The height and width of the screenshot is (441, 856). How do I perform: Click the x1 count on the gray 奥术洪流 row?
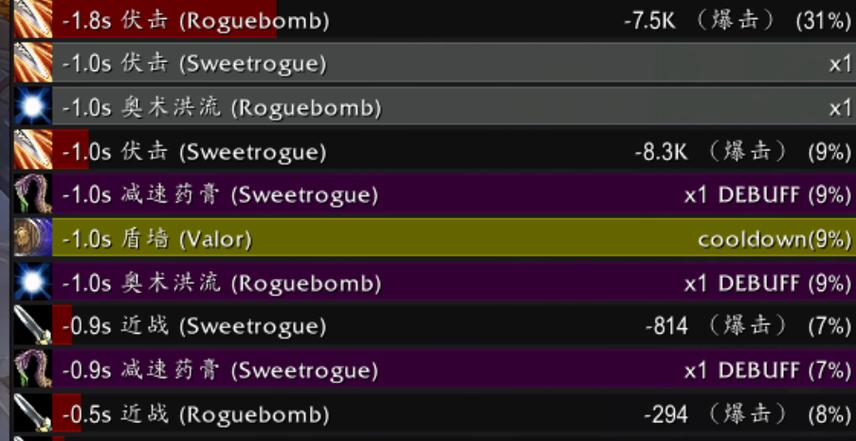(840, 108)
